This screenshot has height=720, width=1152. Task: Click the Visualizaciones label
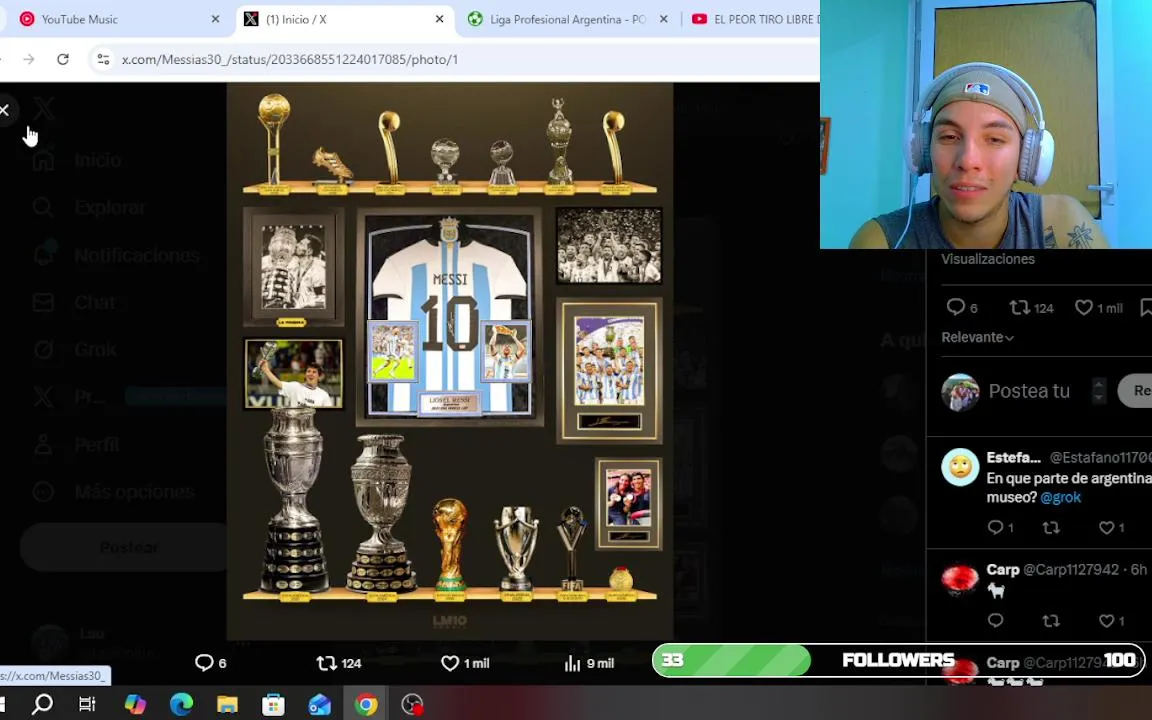[x=988, y=259]
